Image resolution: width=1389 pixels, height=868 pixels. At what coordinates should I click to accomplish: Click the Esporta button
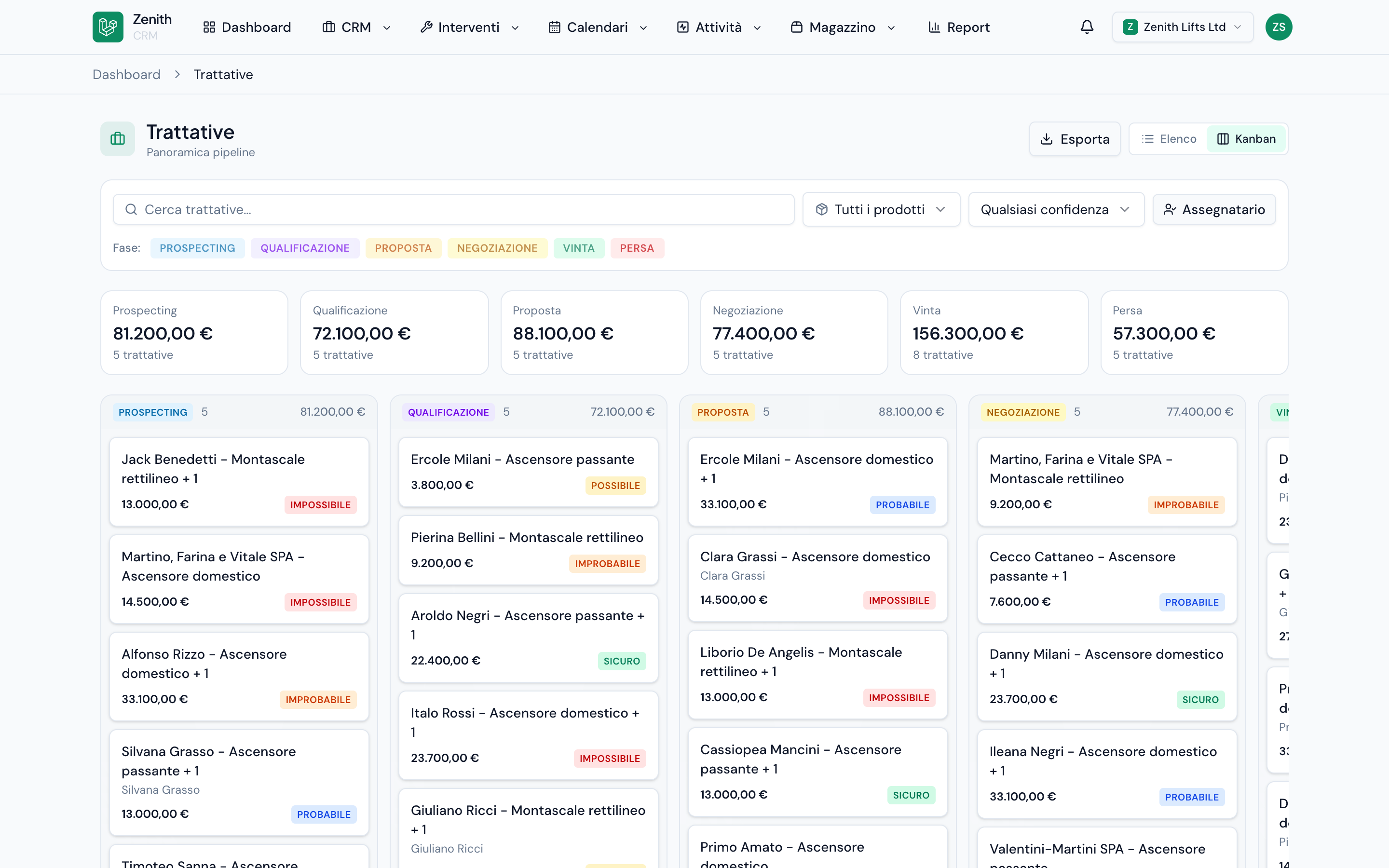pos(1075,139)
